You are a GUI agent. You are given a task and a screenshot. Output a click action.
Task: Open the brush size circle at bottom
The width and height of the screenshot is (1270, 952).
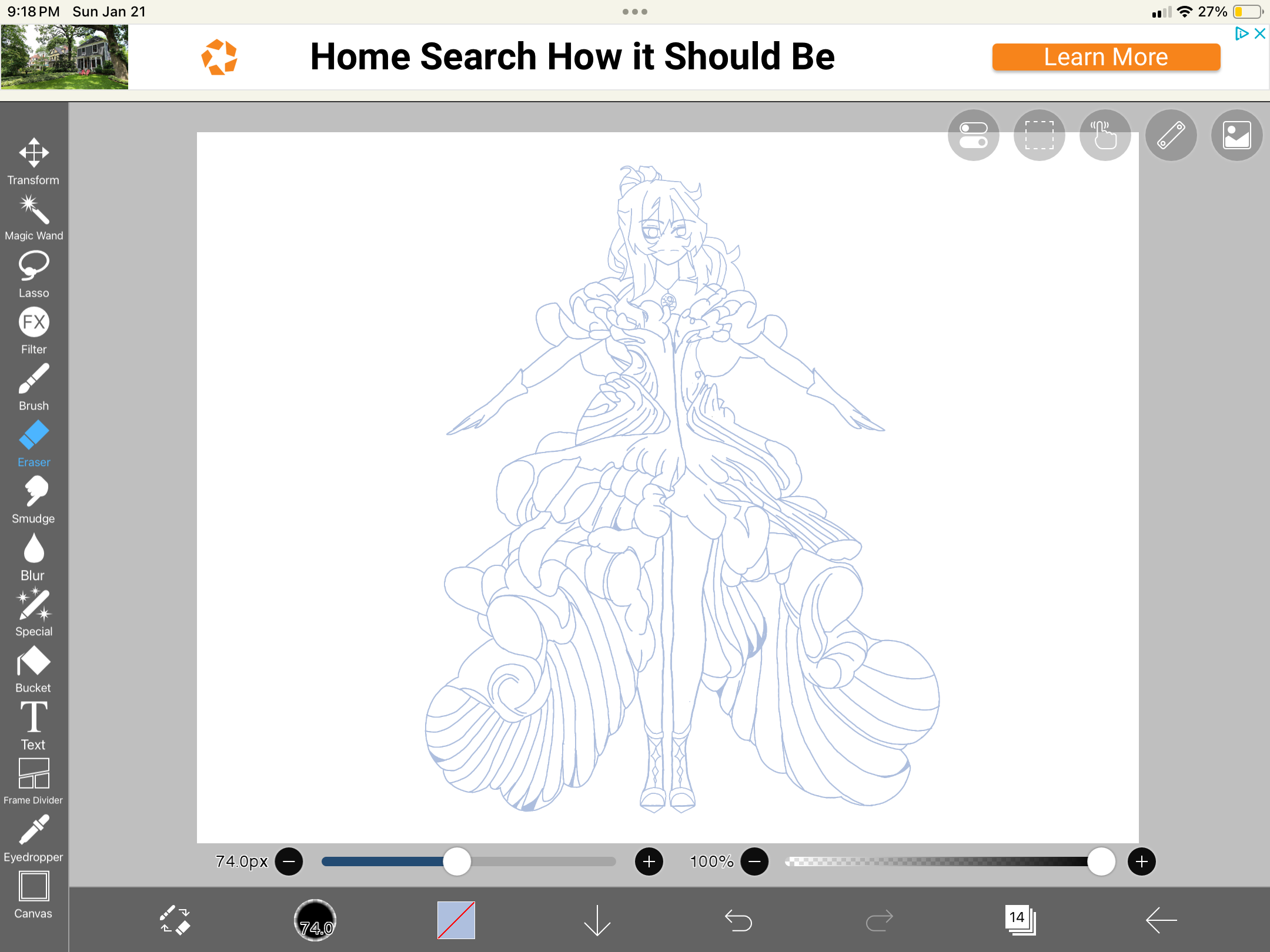(x=315, y=921)
